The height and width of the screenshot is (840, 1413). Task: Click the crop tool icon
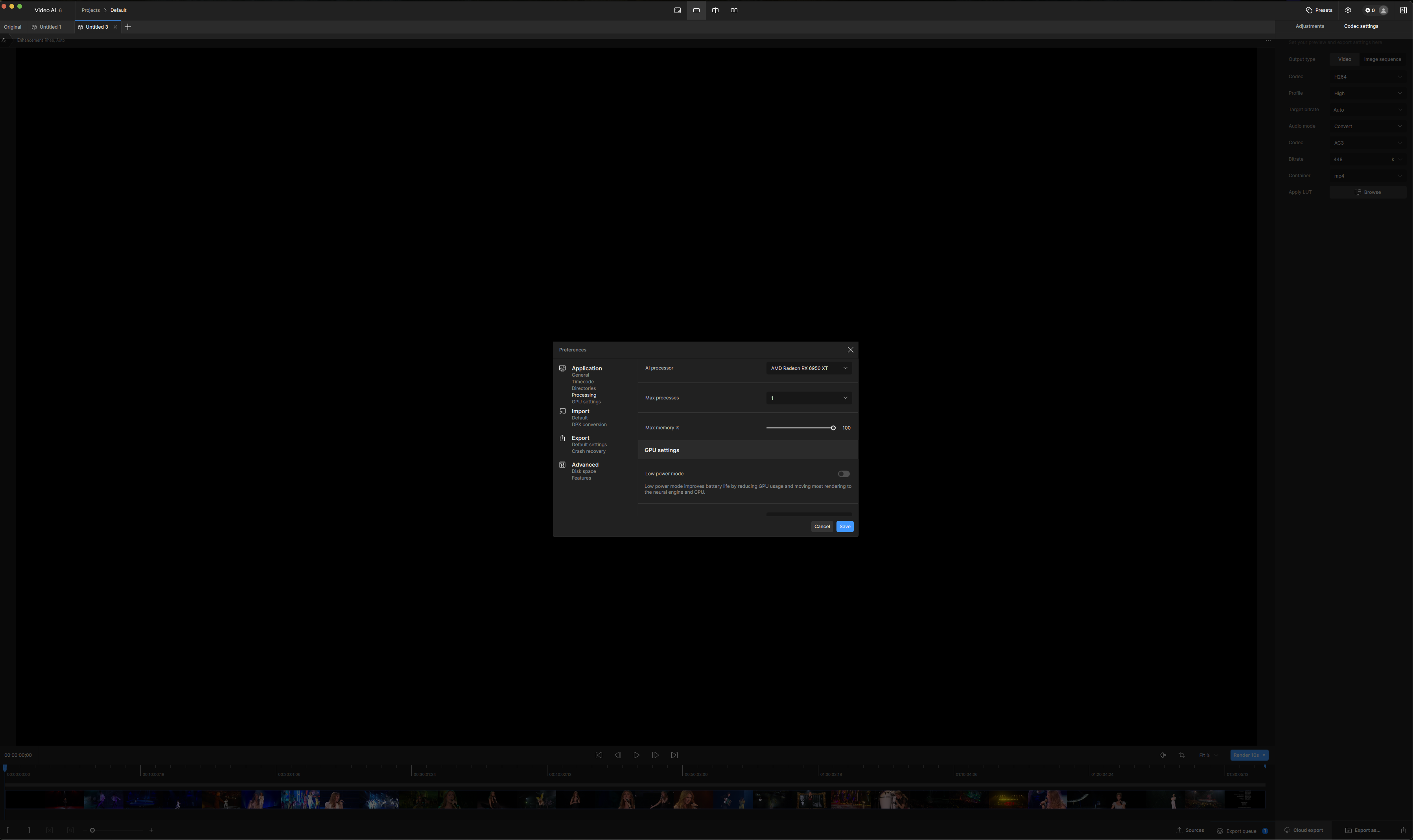coord(1181,755)
